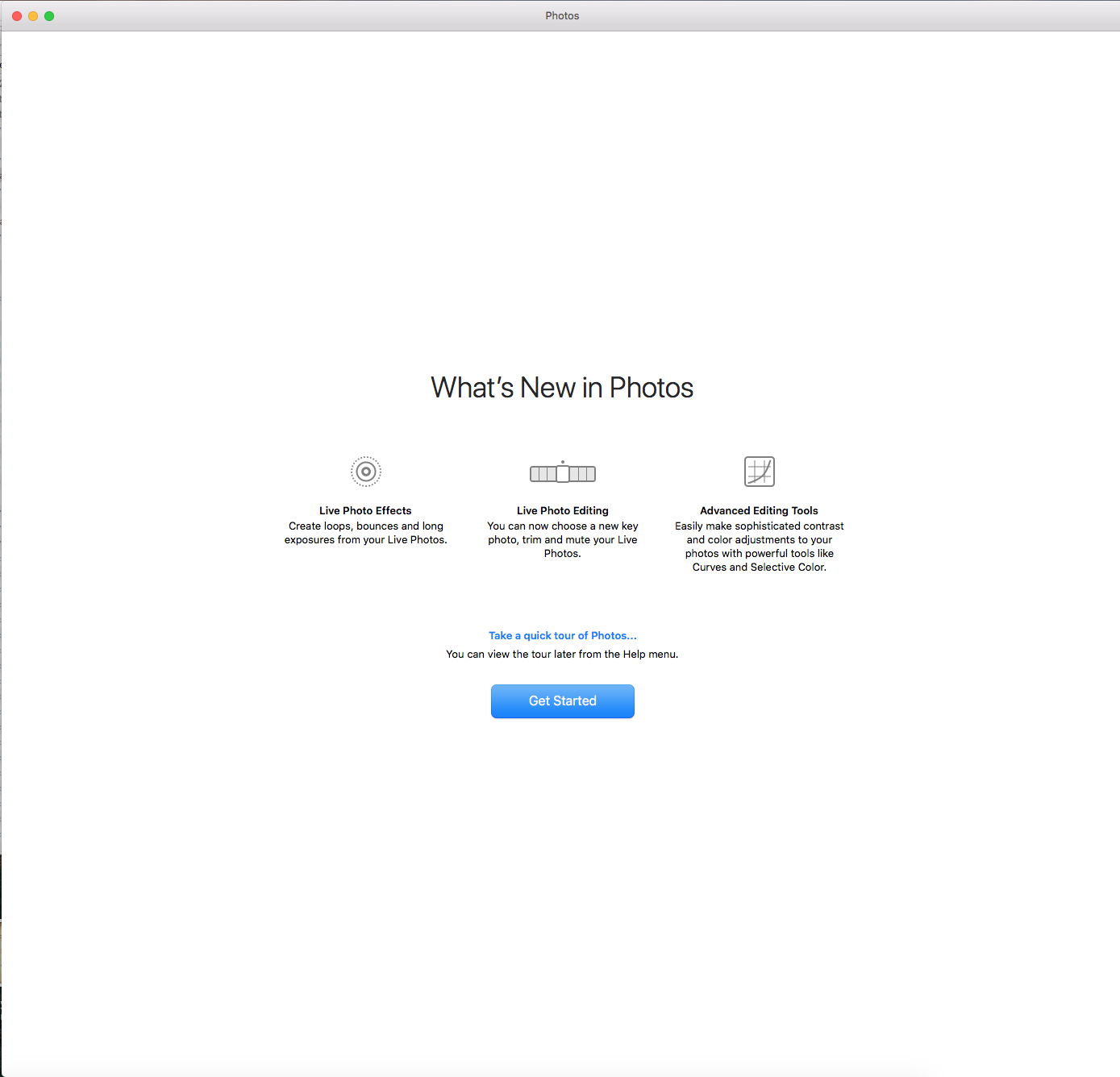
Task: Close the Photos window with red button
Action: (x=17, y=16)
